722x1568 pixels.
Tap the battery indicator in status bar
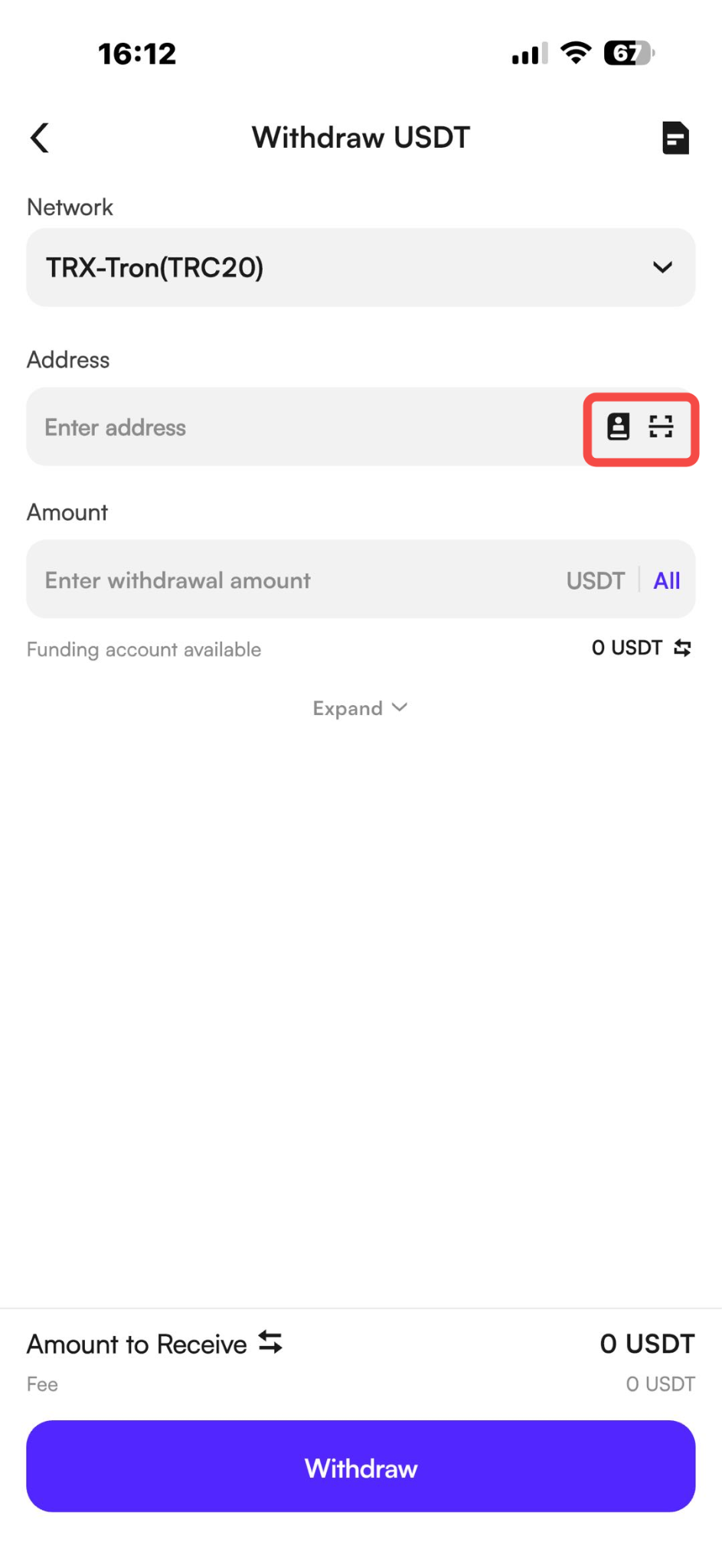tap(629, 53)
